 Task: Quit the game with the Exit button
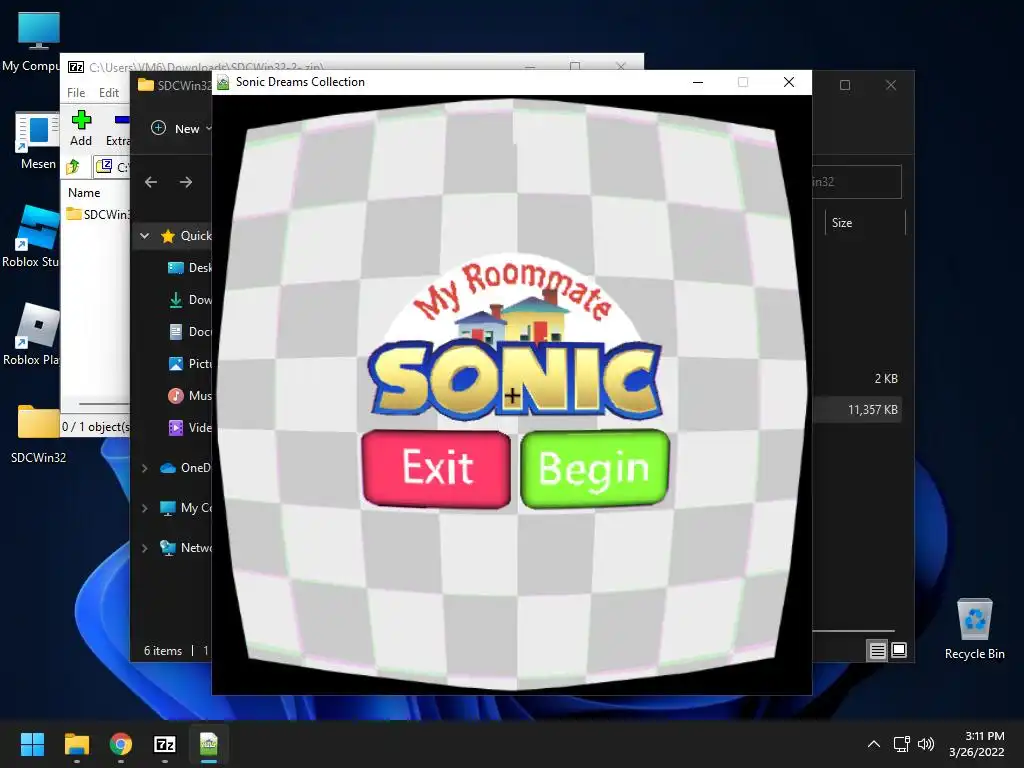(x=436, y=468)
